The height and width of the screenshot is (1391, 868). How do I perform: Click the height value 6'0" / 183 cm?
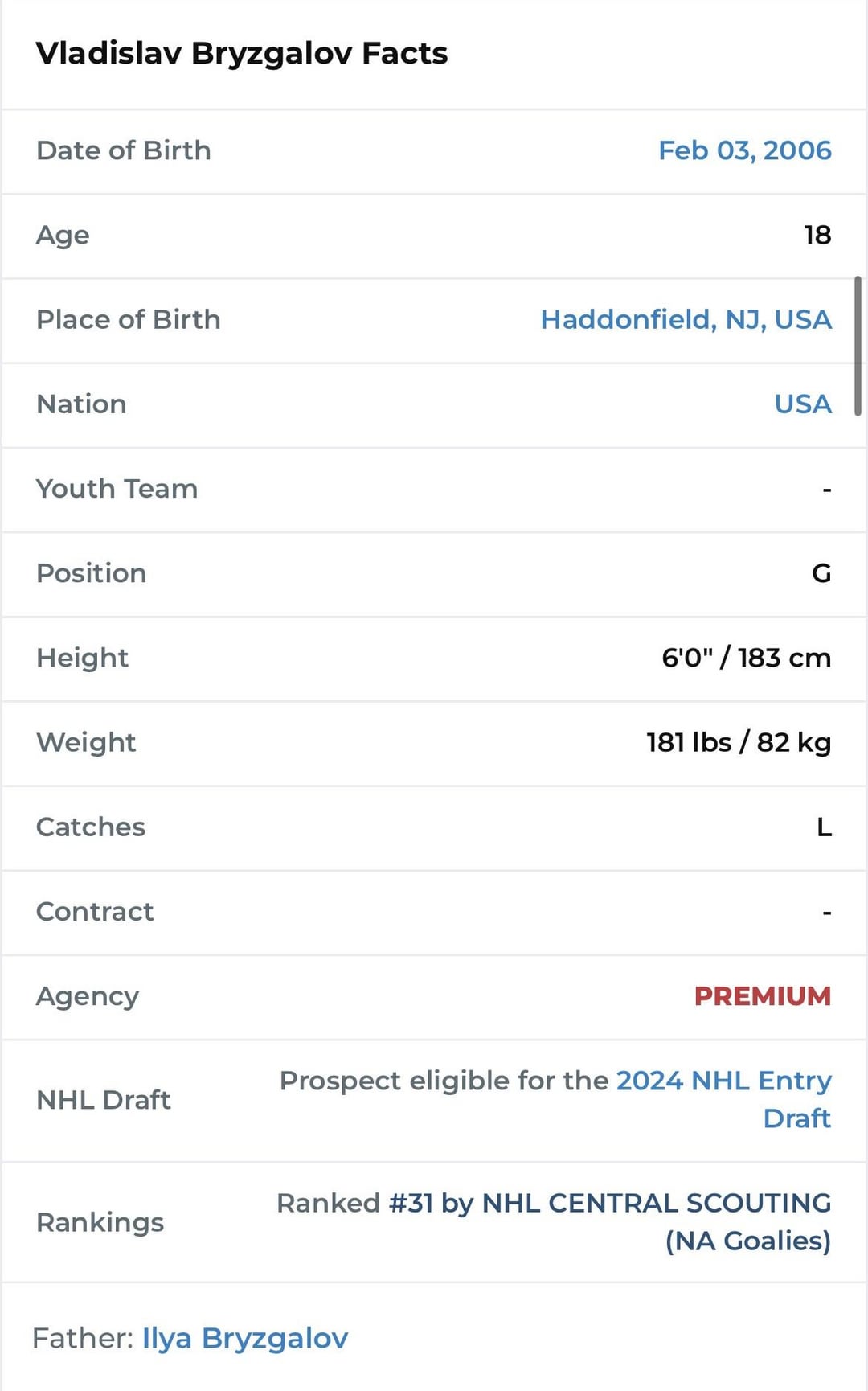coord(746,658)
